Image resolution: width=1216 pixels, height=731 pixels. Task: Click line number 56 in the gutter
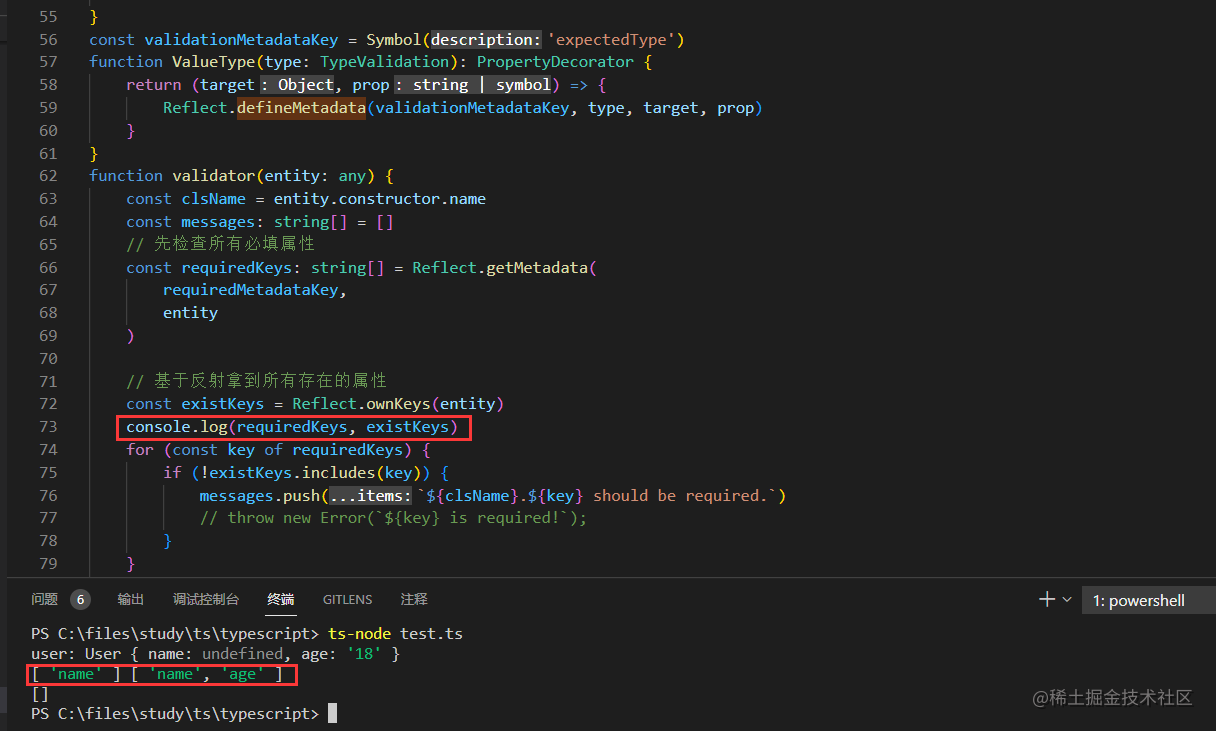tap(48, 40)
